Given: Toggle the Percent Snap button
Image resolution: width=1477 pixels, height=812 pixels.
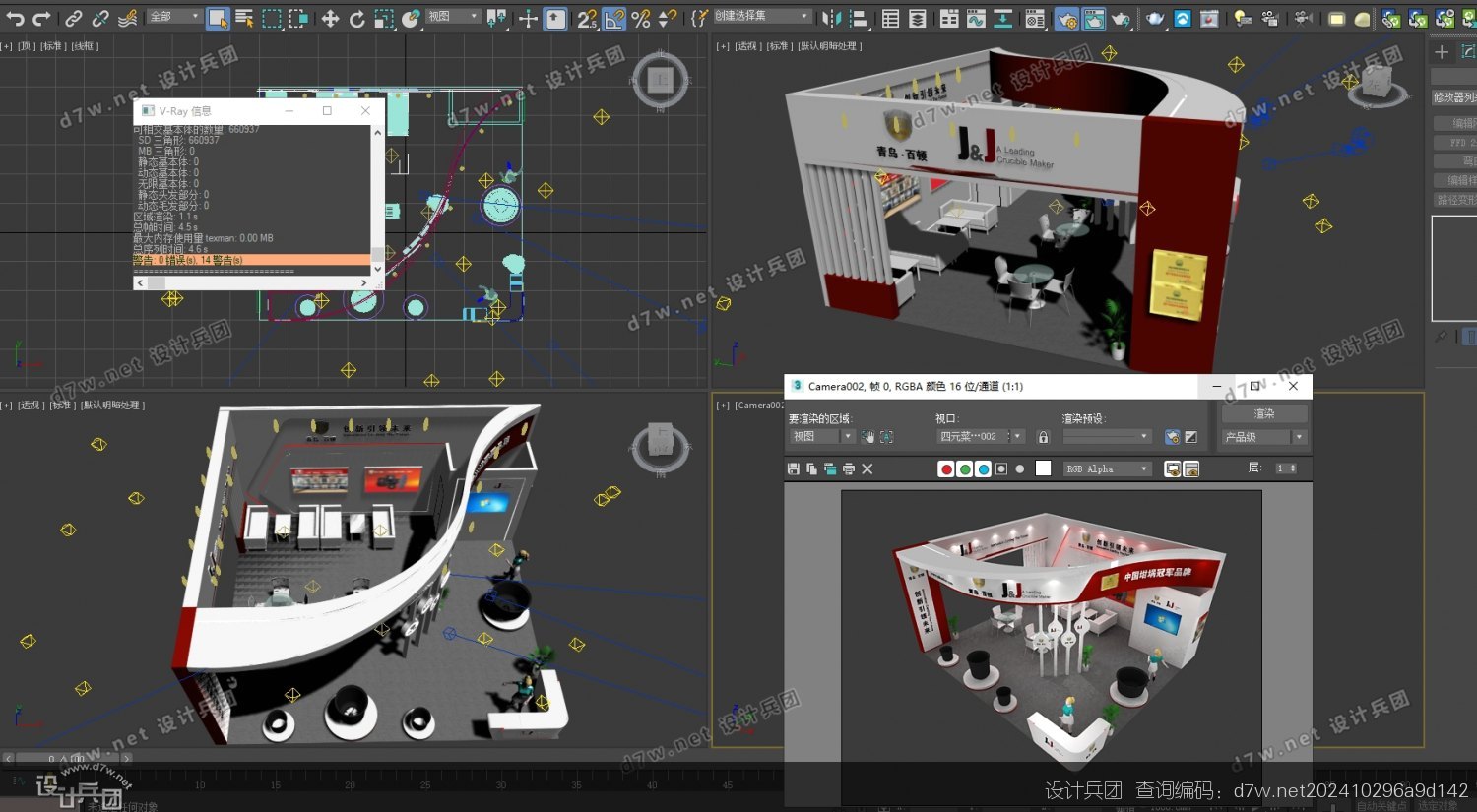Looking at the screenshot, I should [641, 19].
